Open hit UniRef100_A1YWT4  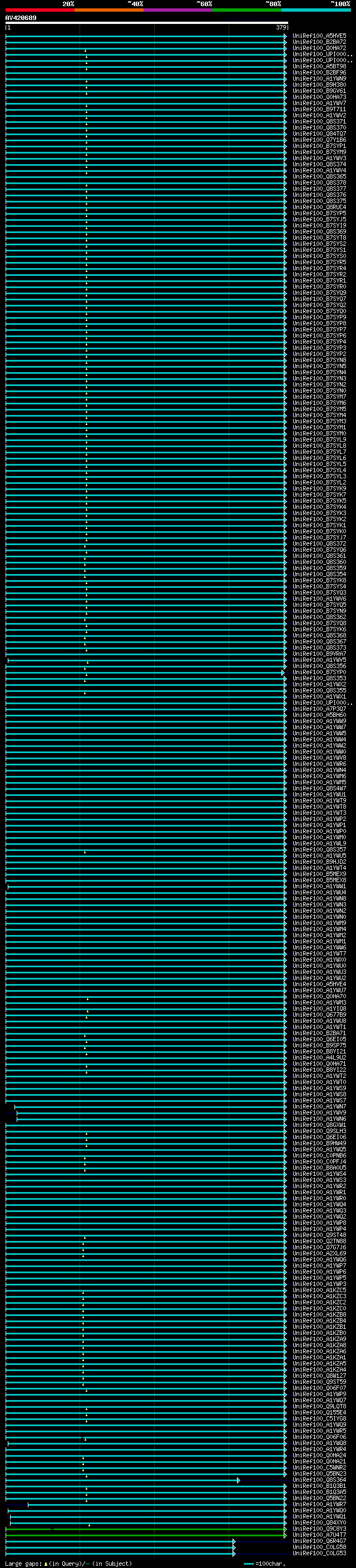click(x=319, y=867)
